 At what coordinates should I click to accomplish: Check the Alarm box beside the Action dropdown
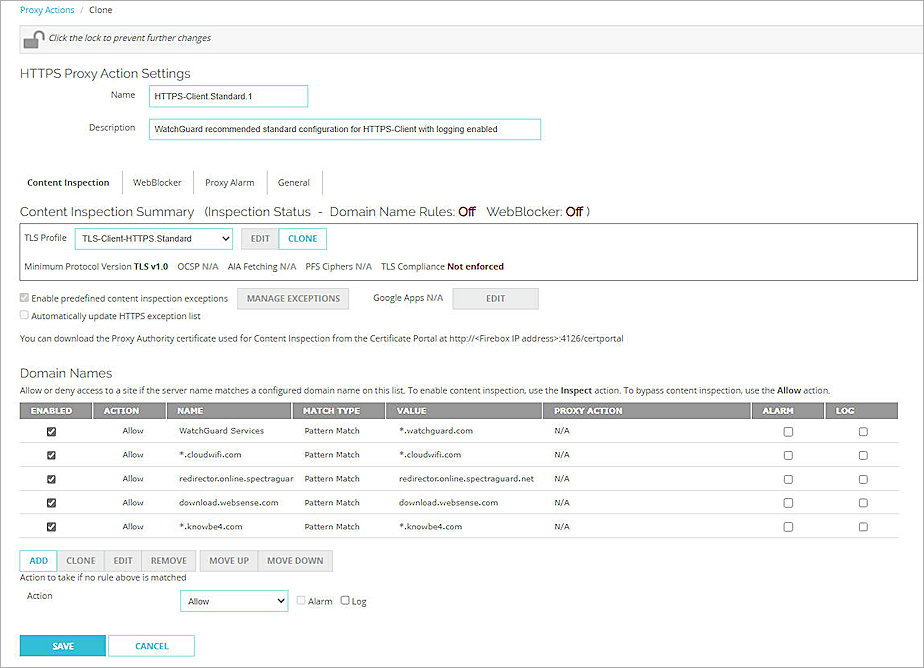coord(301,600)
